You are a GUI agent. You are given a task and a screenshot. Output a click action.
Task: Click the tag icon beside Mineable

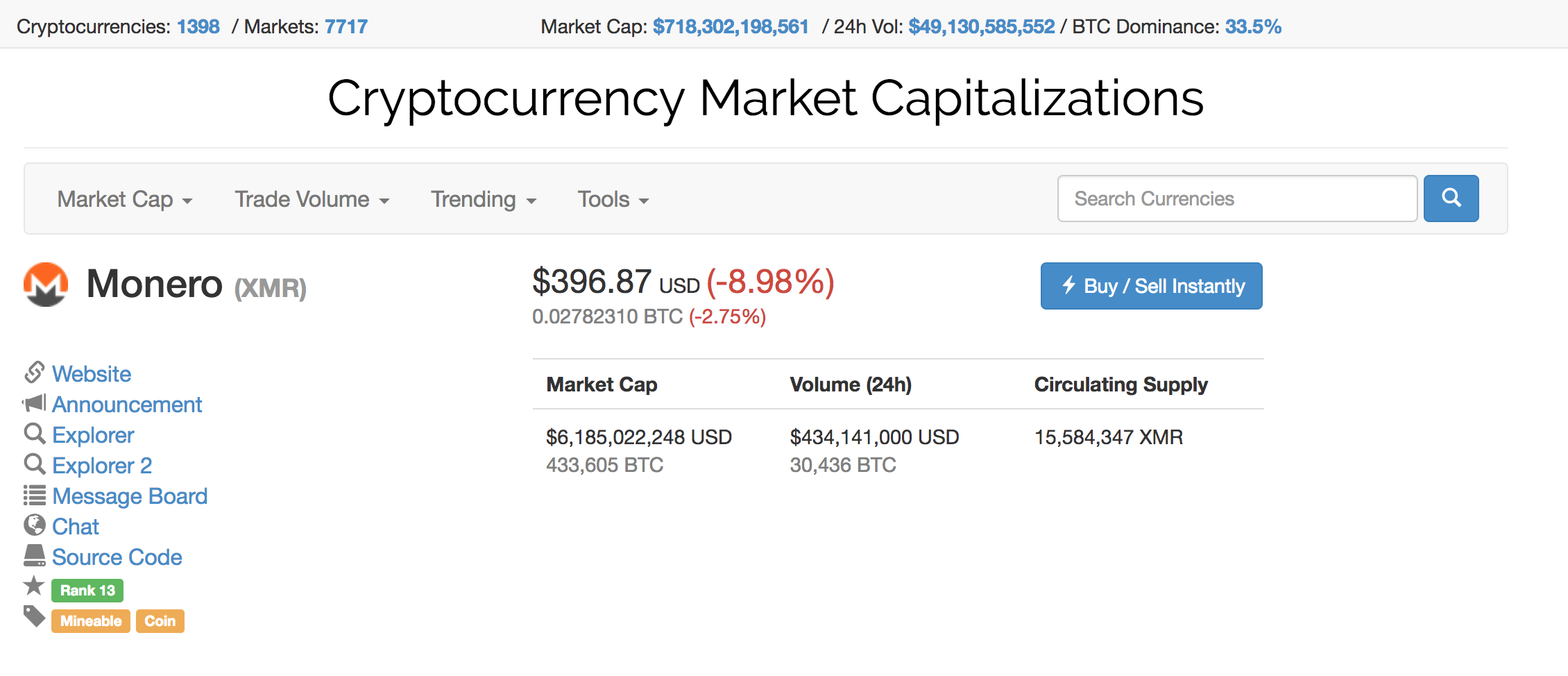coord(35,616)
